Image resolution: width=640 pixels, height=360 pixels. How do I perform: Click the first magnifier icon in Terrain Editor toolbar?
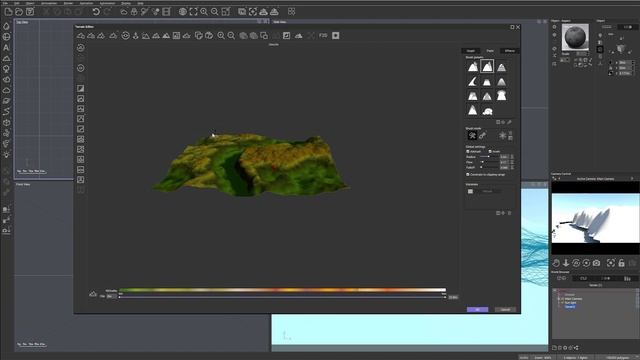point(221,36)
